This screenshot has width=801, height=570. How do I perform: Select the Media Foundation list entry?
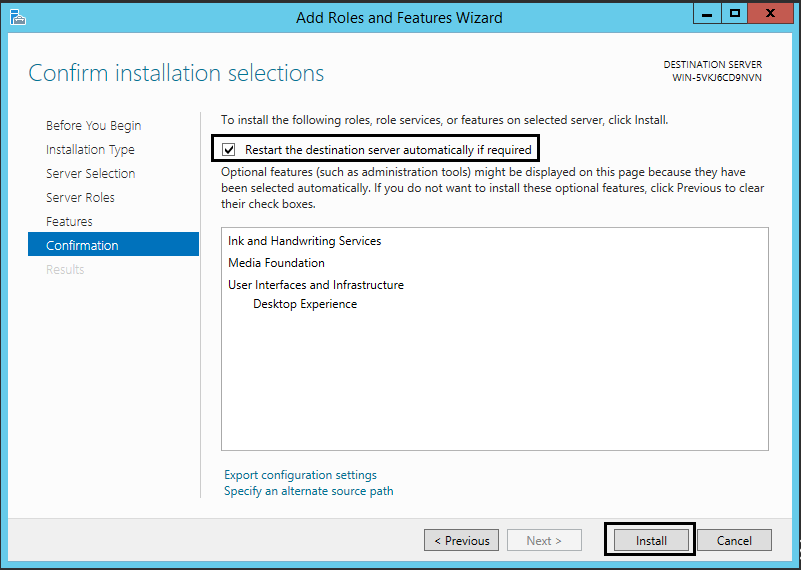(276, 263)
